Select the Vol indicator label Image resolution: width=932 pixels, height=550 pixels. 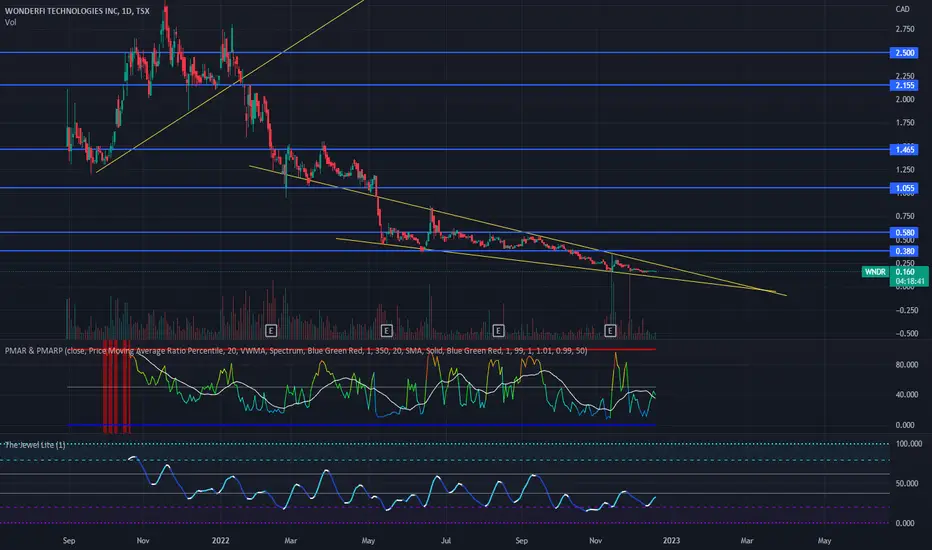pos(11,23)
